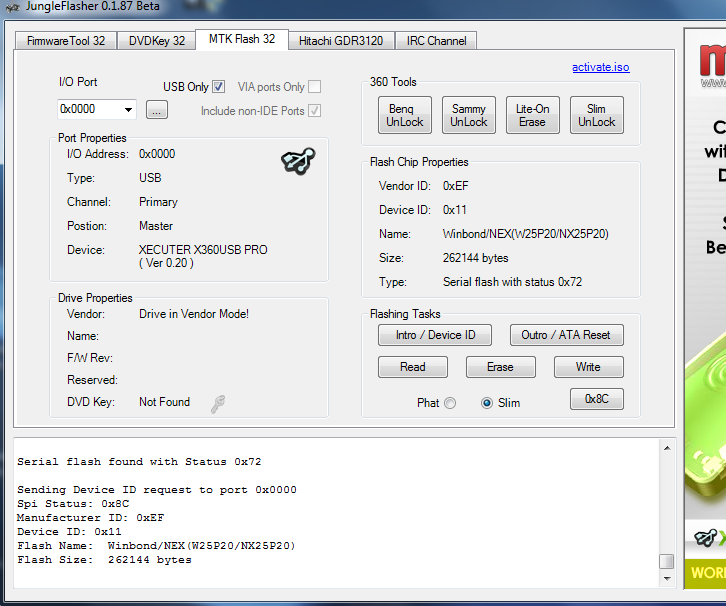
Task: Click the 'Manufacturer ID: 0xEF' log line
Action: (90, 518)
